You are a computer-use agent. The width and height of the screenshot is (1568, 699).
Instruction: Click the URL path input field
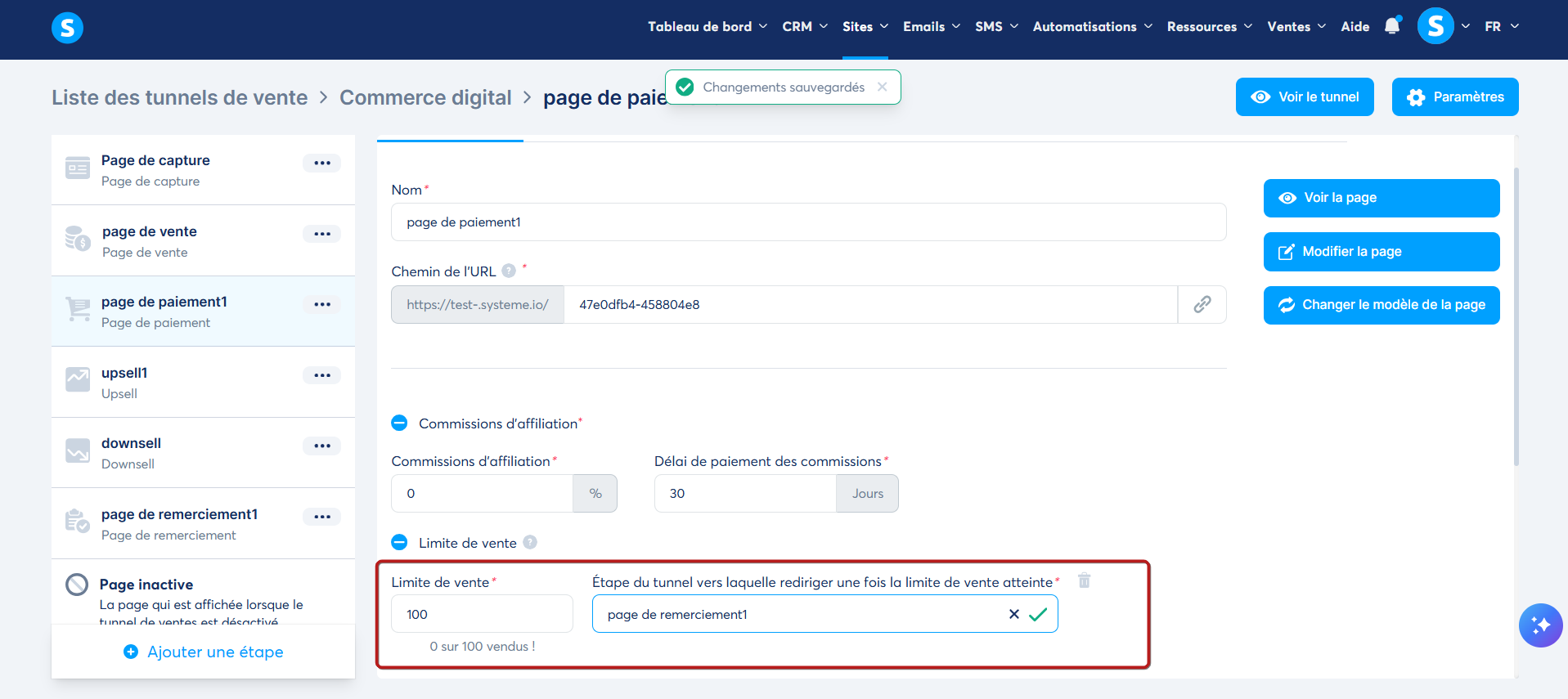(x=870, y=305)
